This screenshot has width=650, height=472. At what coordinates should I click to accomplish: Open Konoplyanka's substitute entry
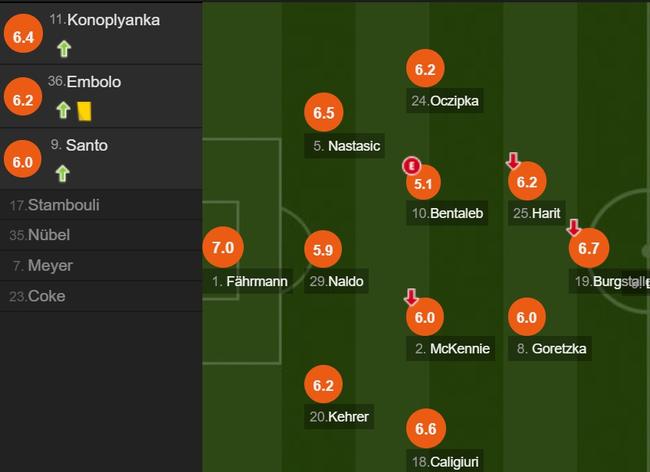pos(101,34)
